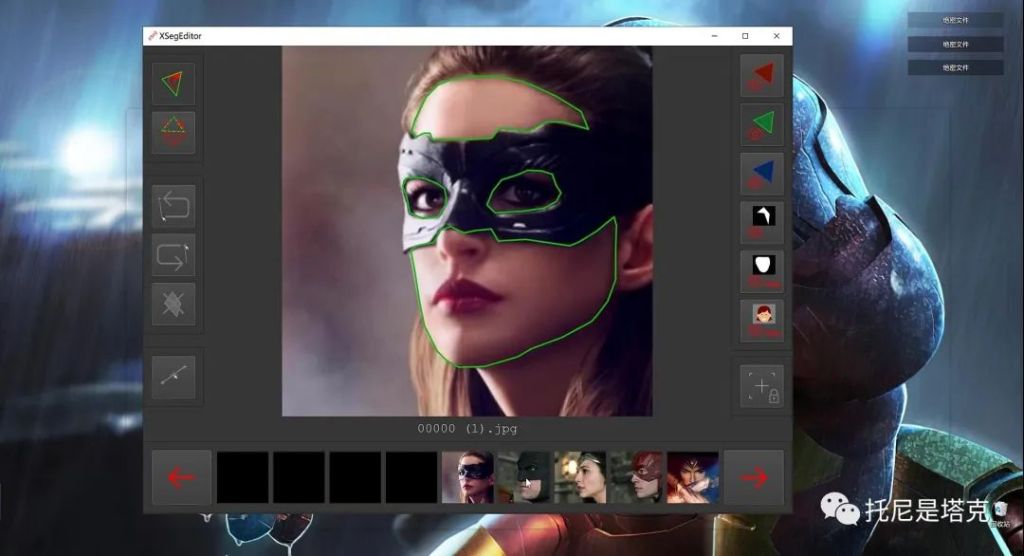Toggle the view lock crosshair button
This screenshot has width=1024, height=556.
[x=761, y=386]
